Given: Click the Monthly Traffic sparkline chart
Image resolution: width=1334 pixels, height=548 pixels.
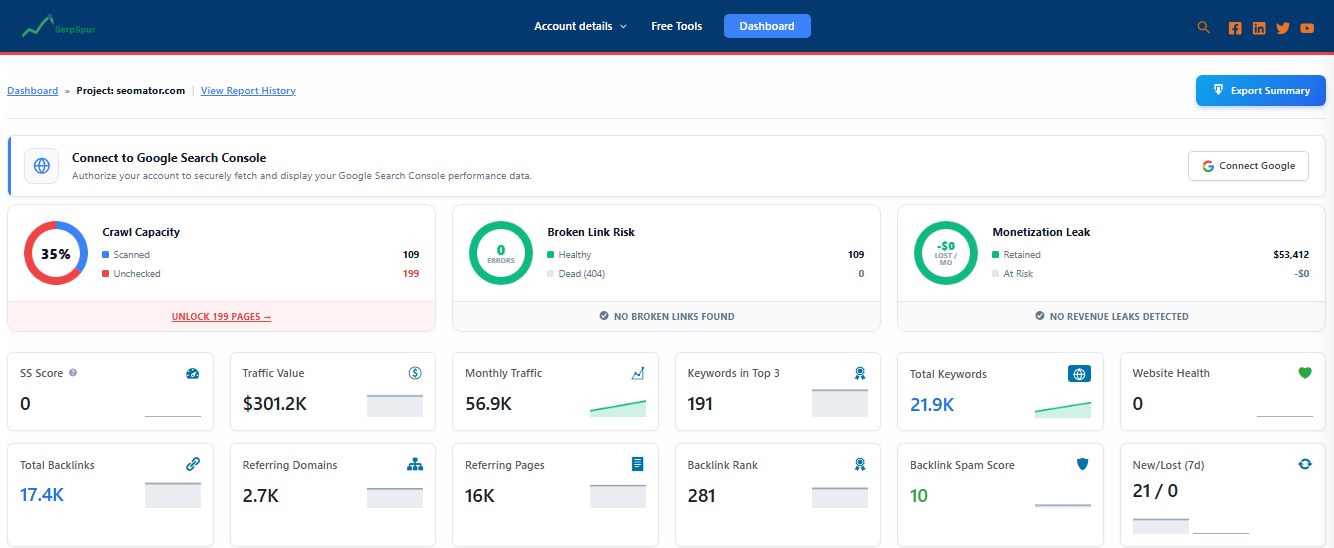Looking at the screenshot, I should (x=618, y=407).
